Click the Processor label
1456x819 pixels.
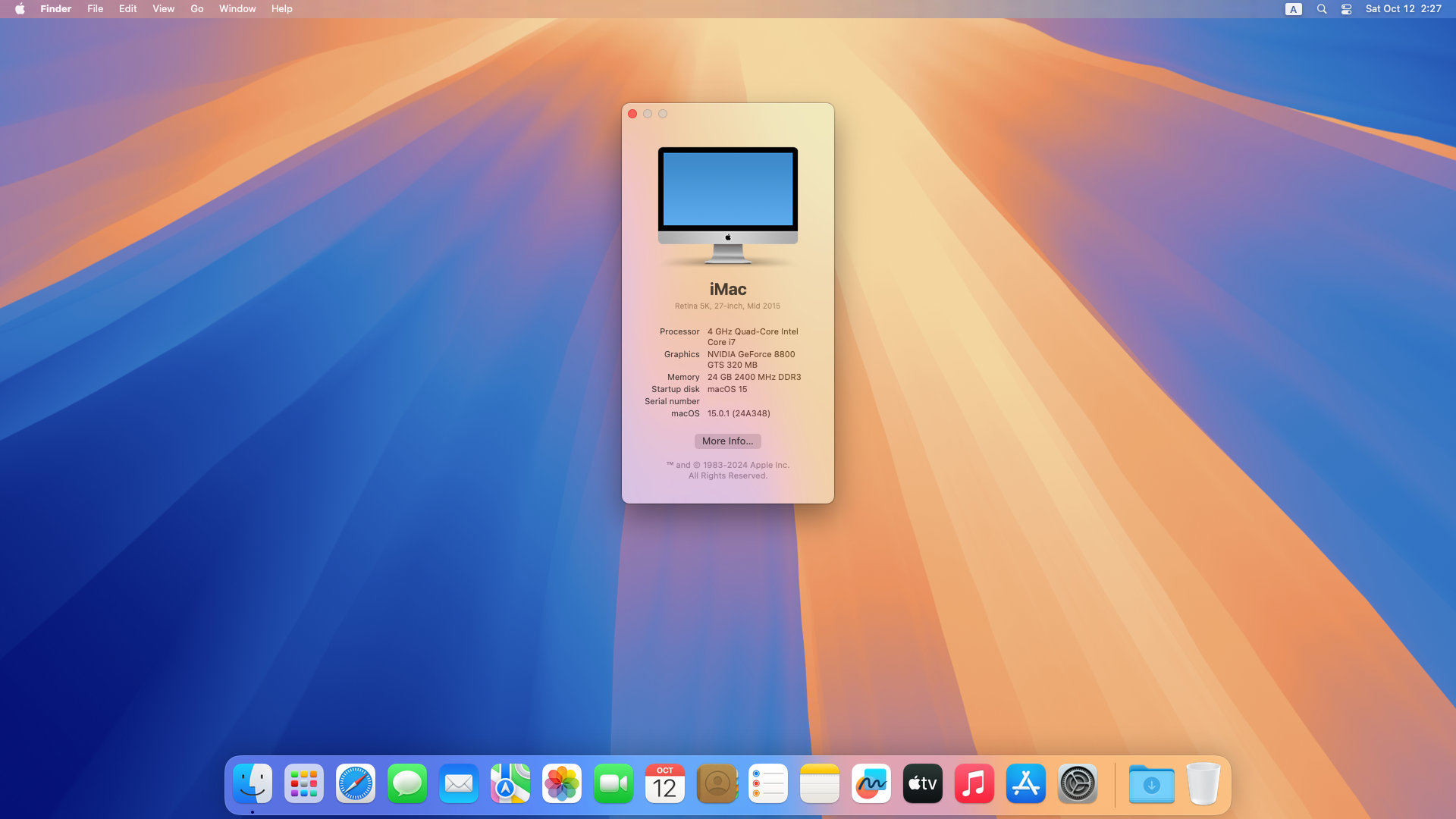[679, 331]
